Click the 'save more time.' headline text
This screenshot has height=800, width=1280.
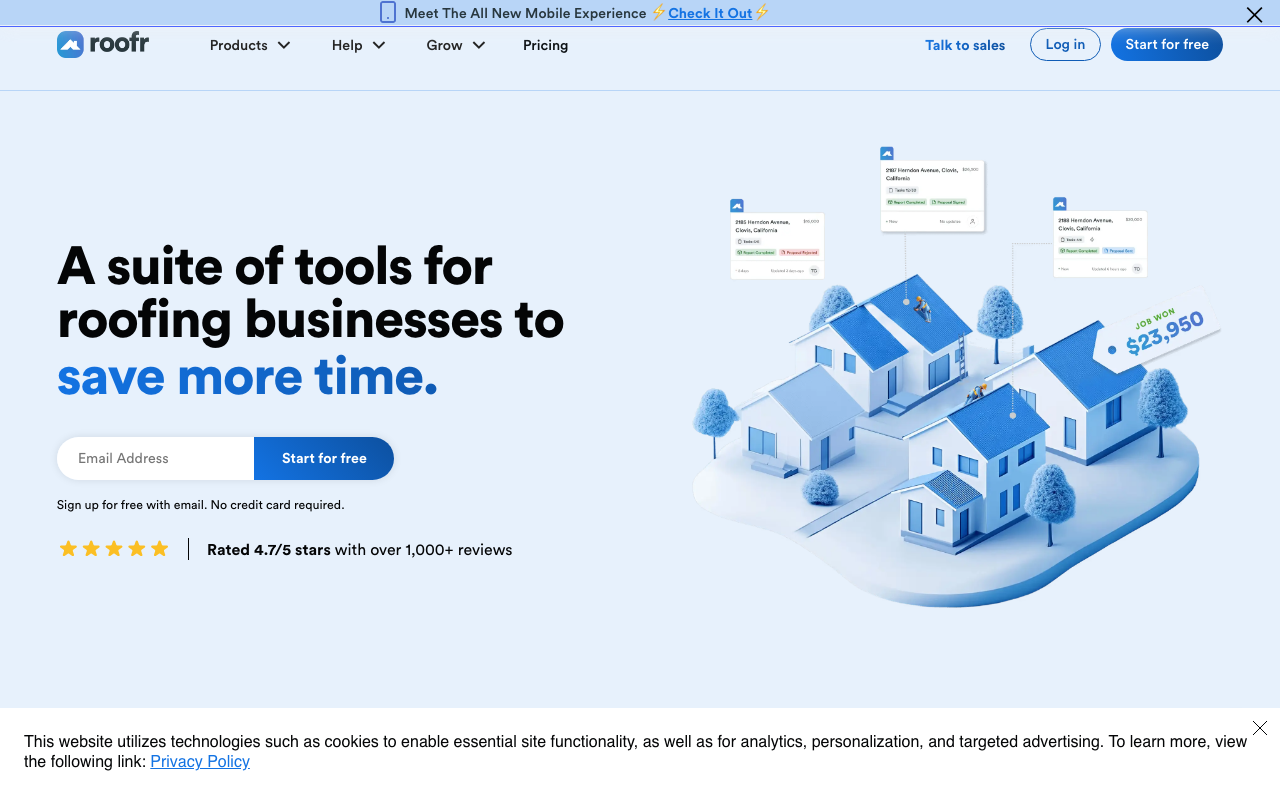click(x=247, y=377)
